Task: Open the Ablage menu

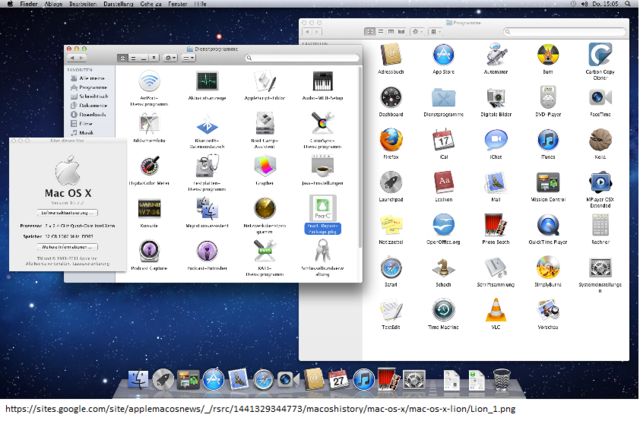Action: pos(53,4)
